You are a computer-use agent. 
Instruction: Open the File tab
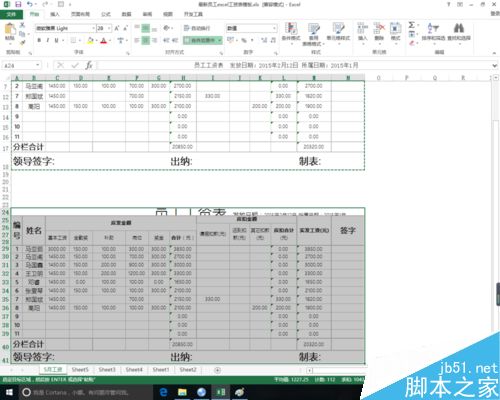click(x=11, y=14)
